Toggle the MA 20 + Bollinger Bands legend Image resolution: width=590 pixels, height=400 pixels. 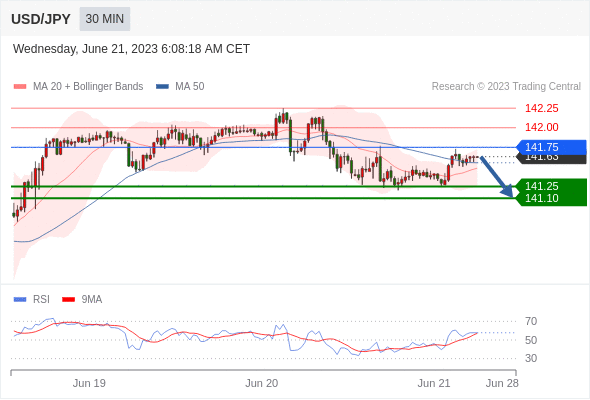tap(78, 87)
